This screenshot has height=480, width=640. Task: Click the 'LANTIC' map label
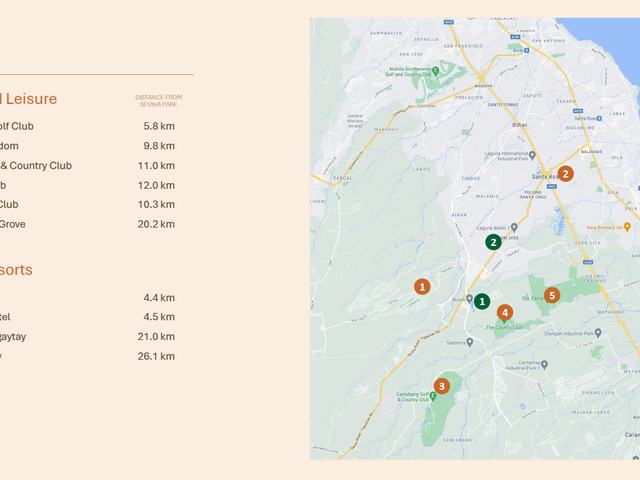tap(422, 169)
